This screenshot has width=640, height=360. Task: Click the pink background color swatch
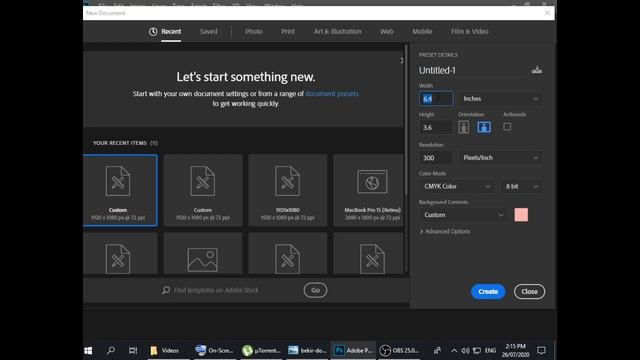[521, 215]
